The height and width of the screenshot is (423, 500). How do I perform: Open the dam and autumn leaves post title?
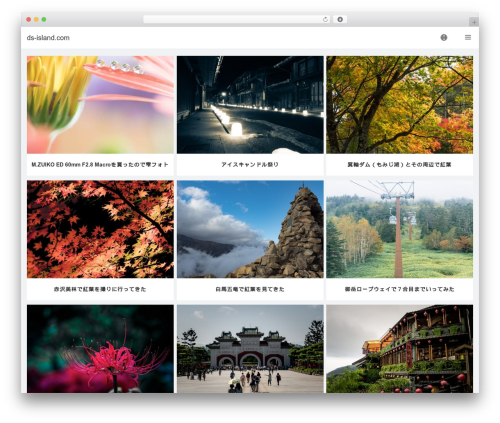pos(399,164)
